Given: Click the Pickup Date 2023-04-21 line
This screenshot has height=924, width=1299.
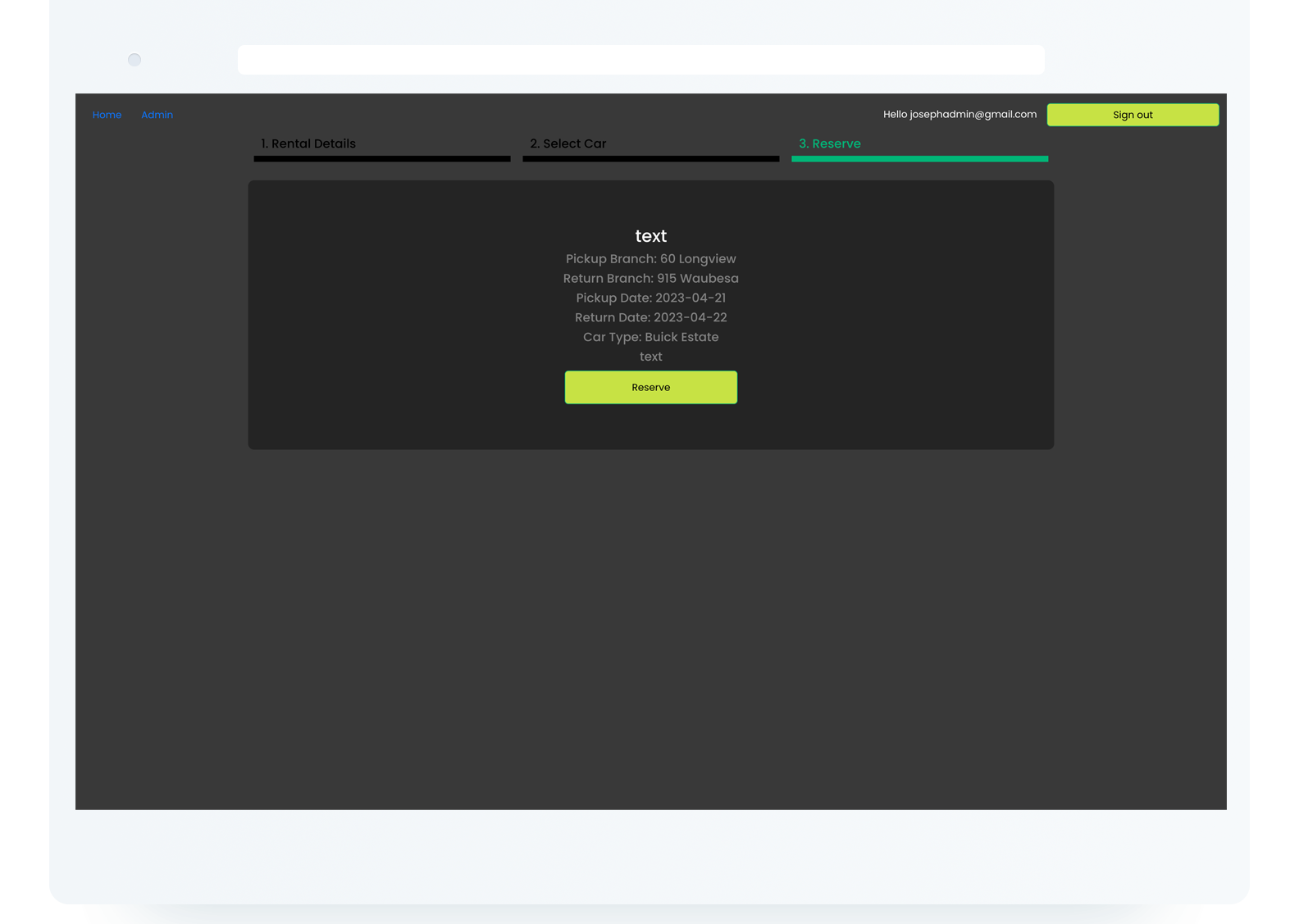Looking at the screenshot, I should pyautogui.click(x=650, y=298).
